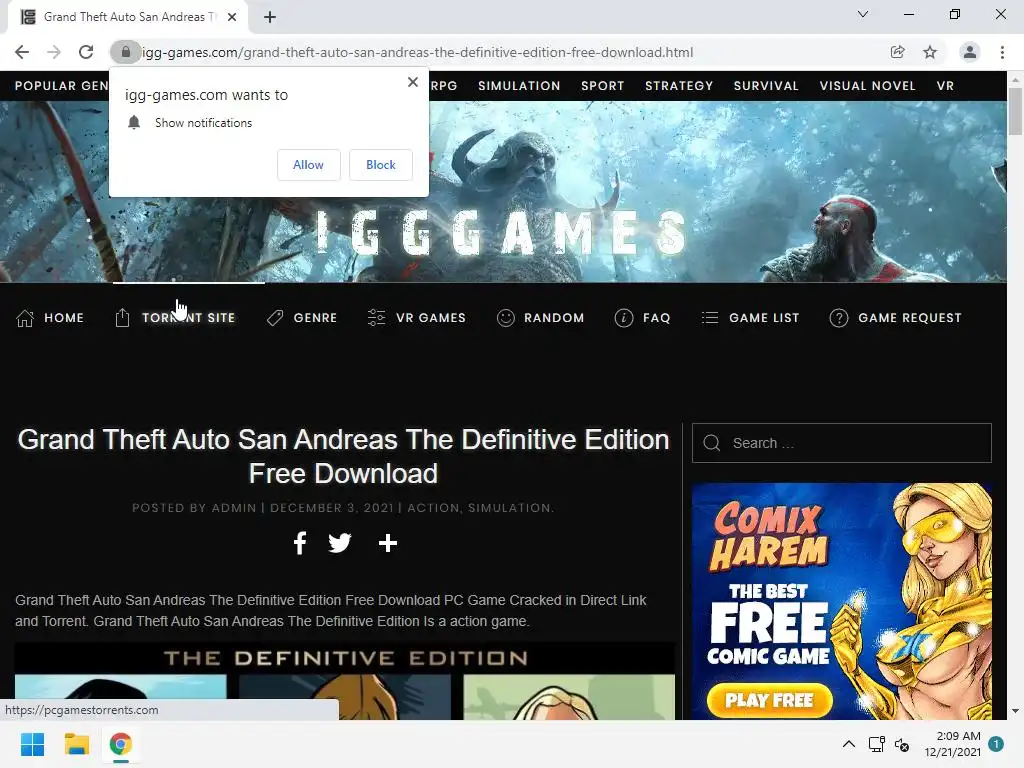Click the Simulation category under post title
This screenshot has width=1024, height=768.
[509, 507]
